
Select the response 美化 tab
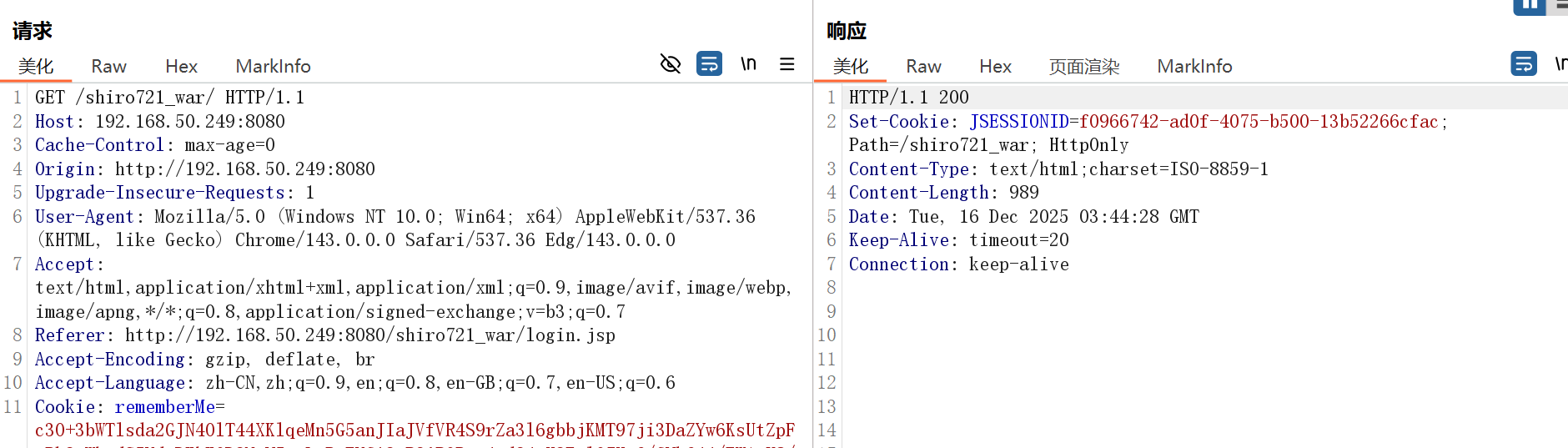[x=851, y=66]
